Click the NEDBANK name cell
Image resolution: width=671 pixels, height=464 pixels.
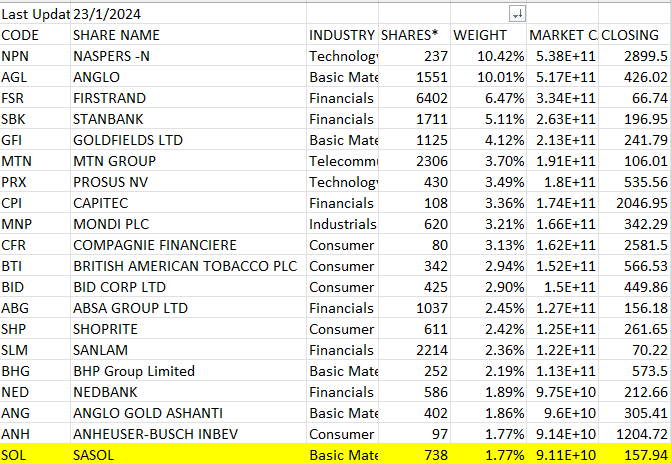(188, 392)
